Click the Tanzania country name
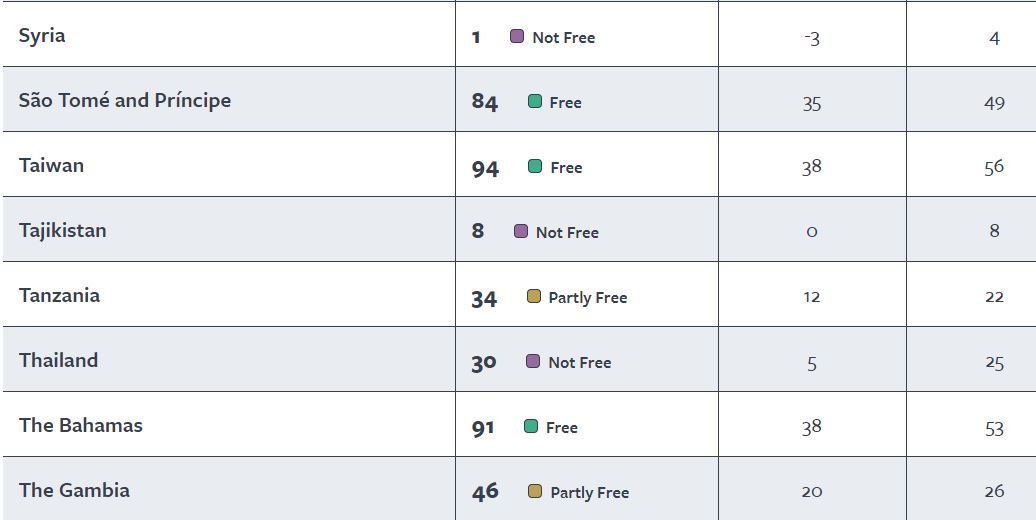This screenshot has width=1036, height=520. (59, 296)
